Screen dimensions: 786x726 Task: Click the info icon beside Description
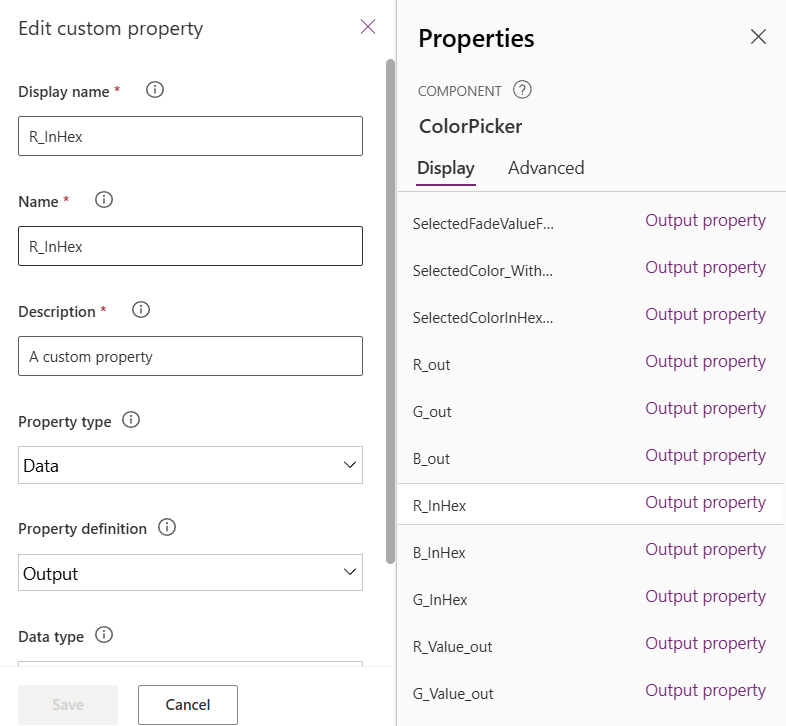(141, 309)
